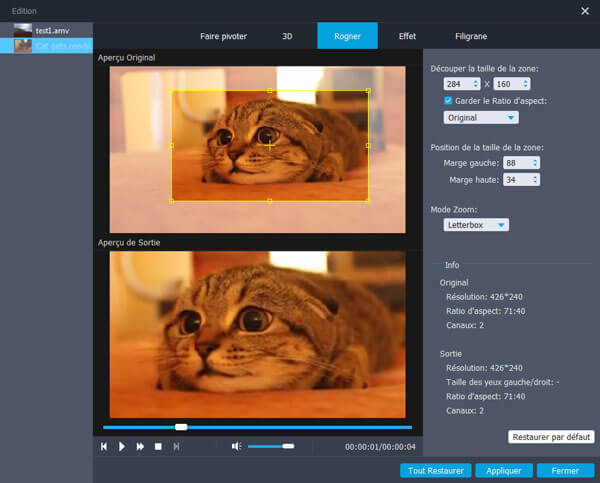Click the volume slider handle

click(x=288, y=446)
